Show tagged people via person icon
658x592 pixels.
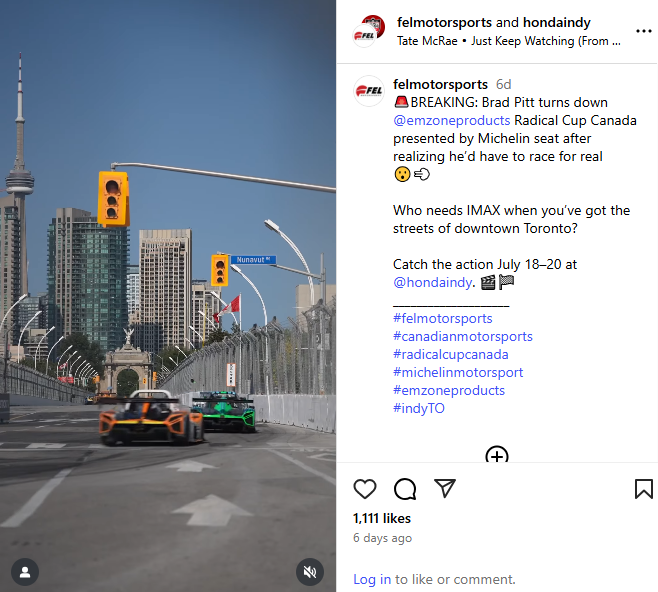point(25,572)
